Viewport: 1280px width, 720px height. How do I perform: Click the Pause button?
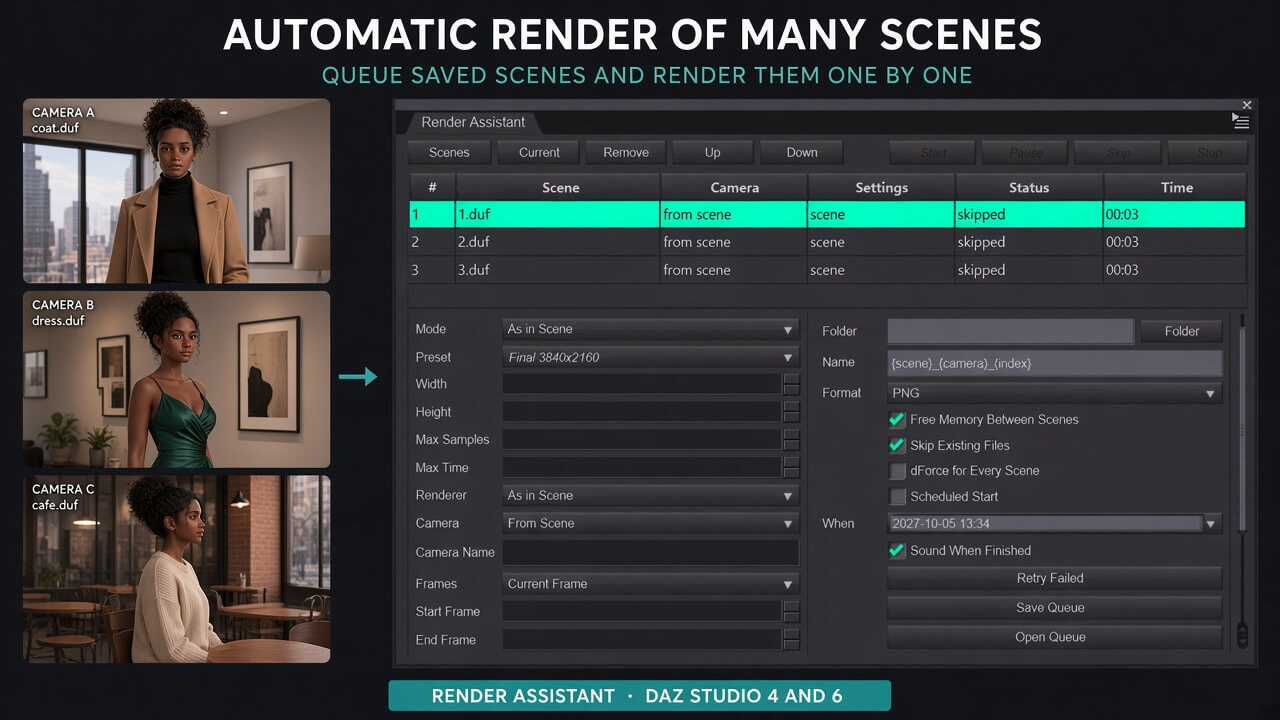(x=1026, y=153)
